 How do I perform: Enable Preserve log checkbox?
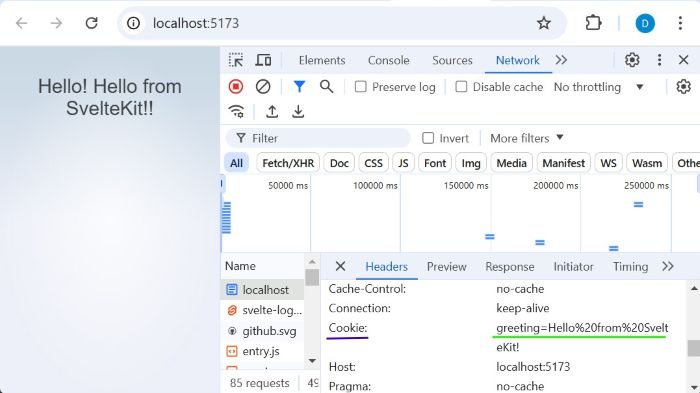click(360, 87)
